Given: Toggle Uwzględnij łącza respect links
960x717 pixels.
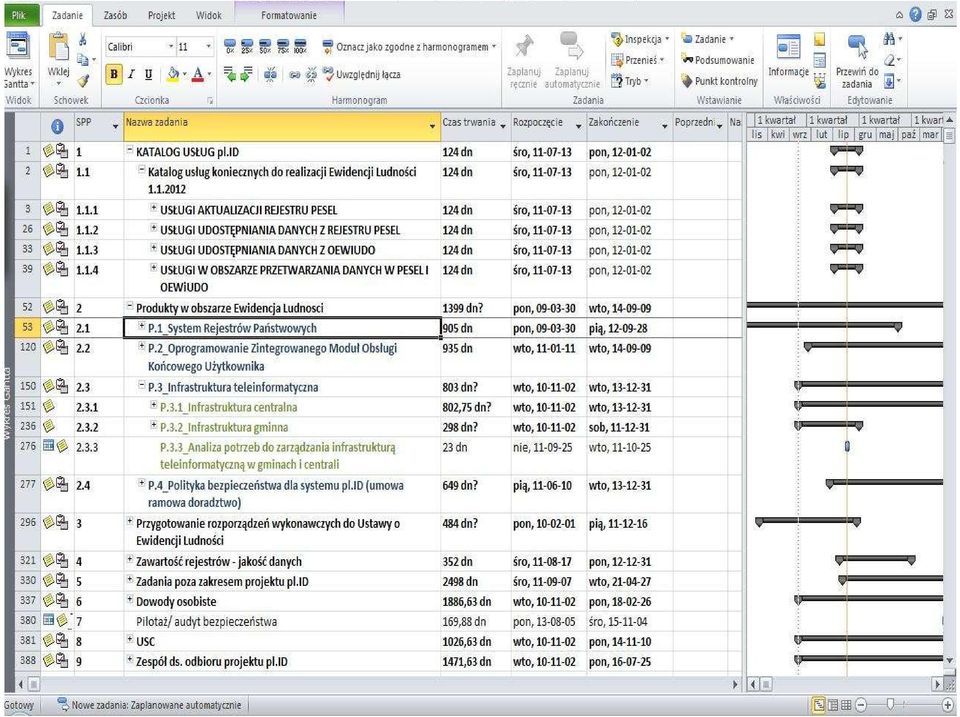Looking at the screenshot, I should (x=361, y=75).
